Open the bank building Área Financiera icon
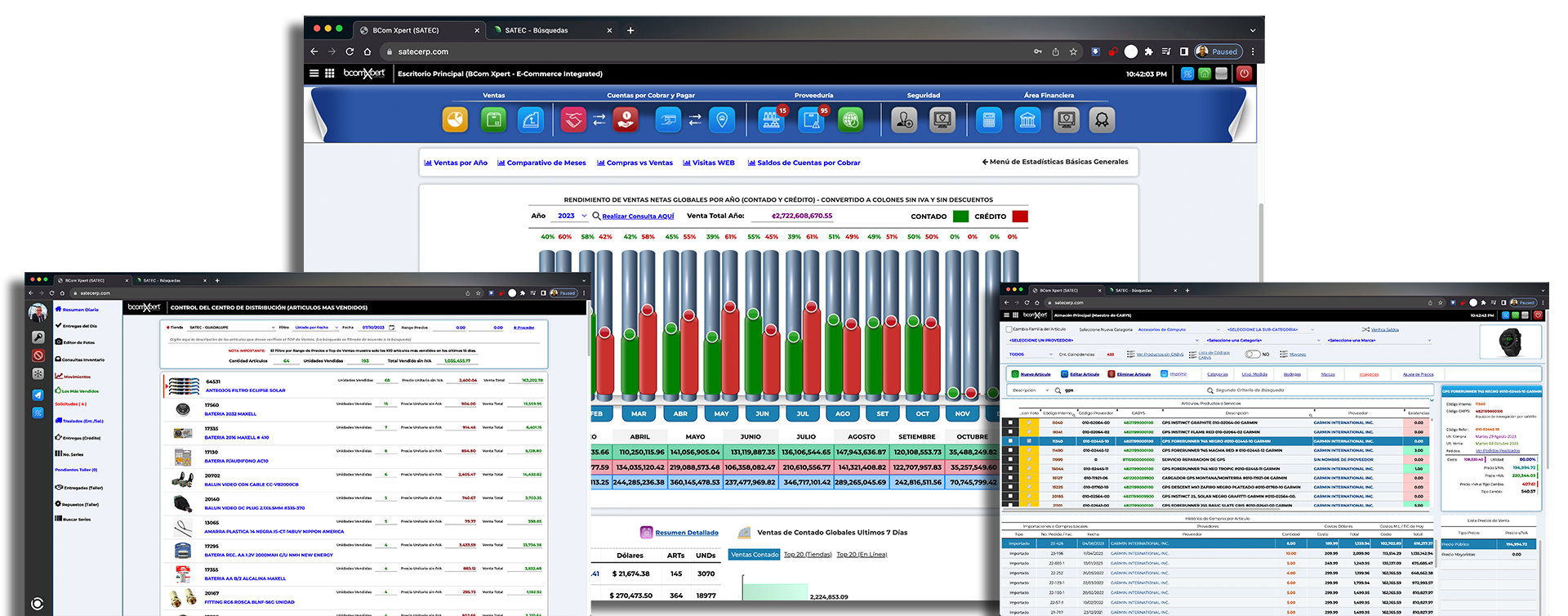This screenshot has width=1568, height=616. 1027,120
